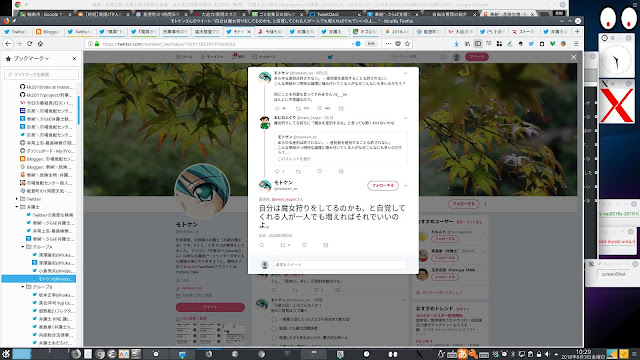Viewport: 640px width, 360px height.
Task: Click the Twitter Home nav item
Action: coord(184,57)
